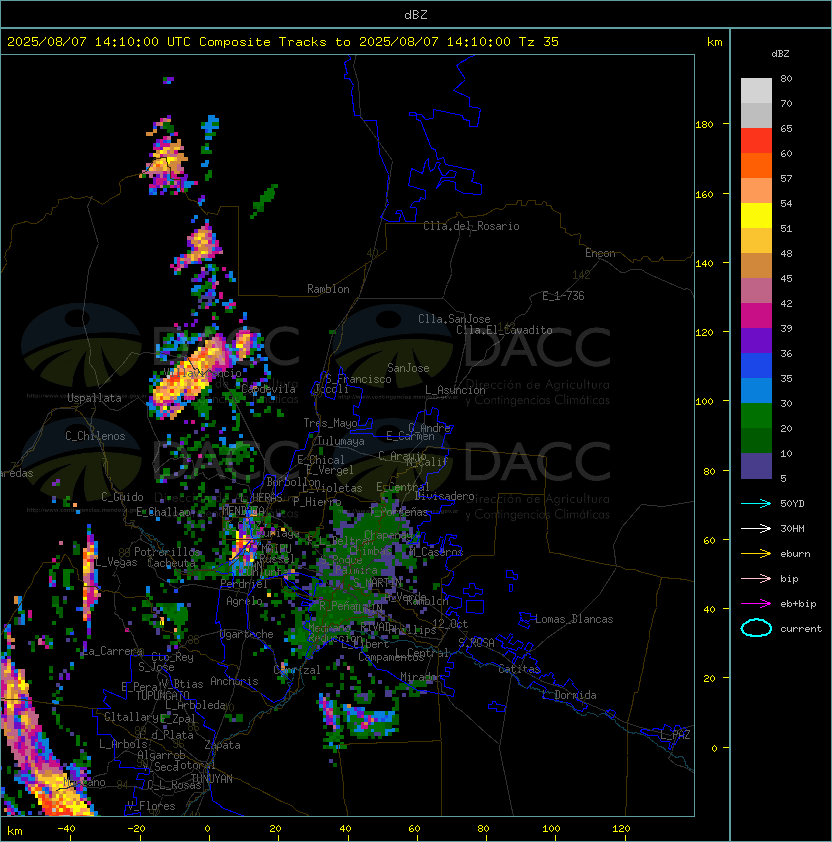The width and height of the screenshot is (832, 842).
Task: Click the 'Clla.del_Rosario' map label
Action: (x=471, y=226)
